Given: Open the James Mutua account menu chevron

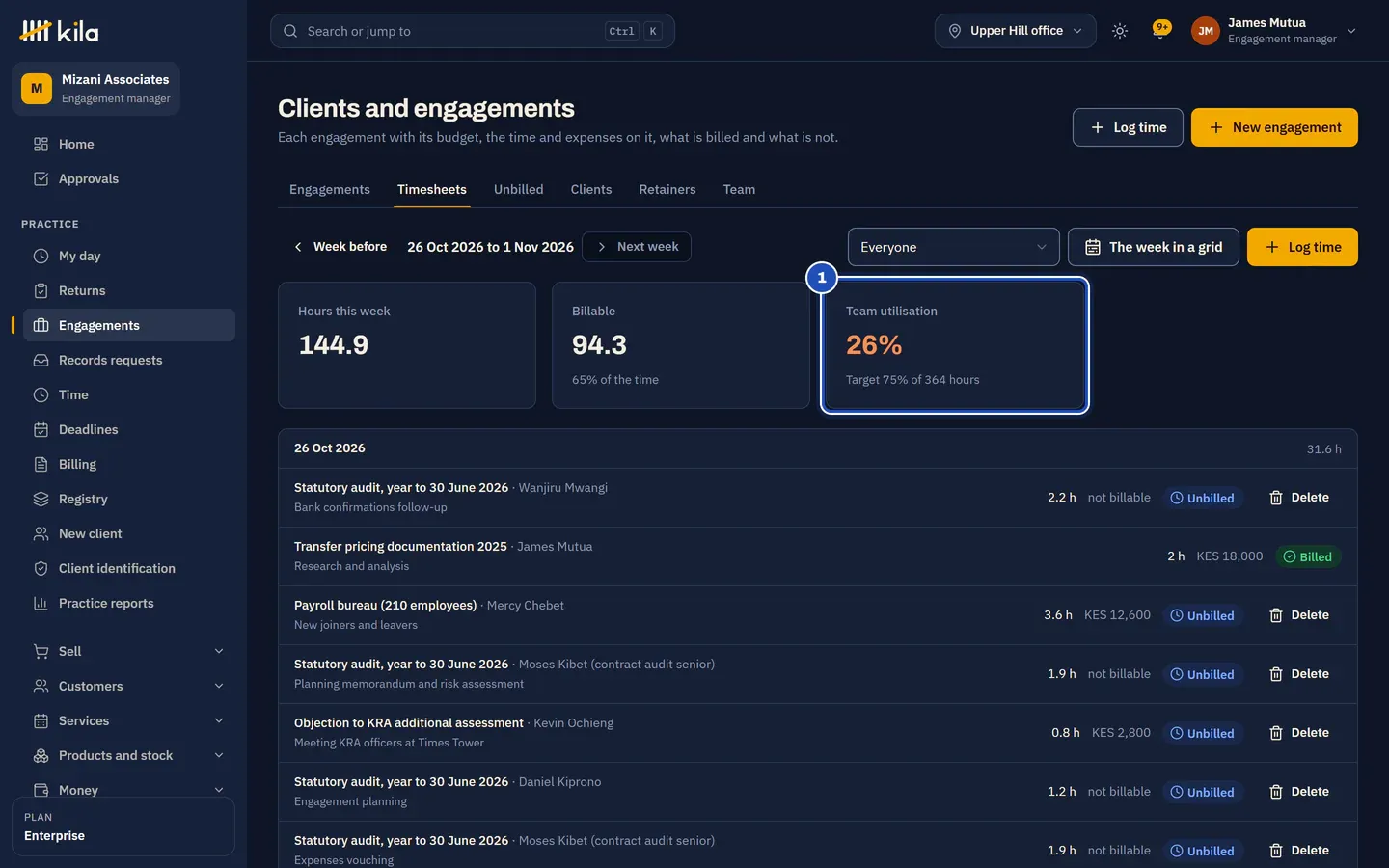Looking at the screenshot, I should point(1351,31).
